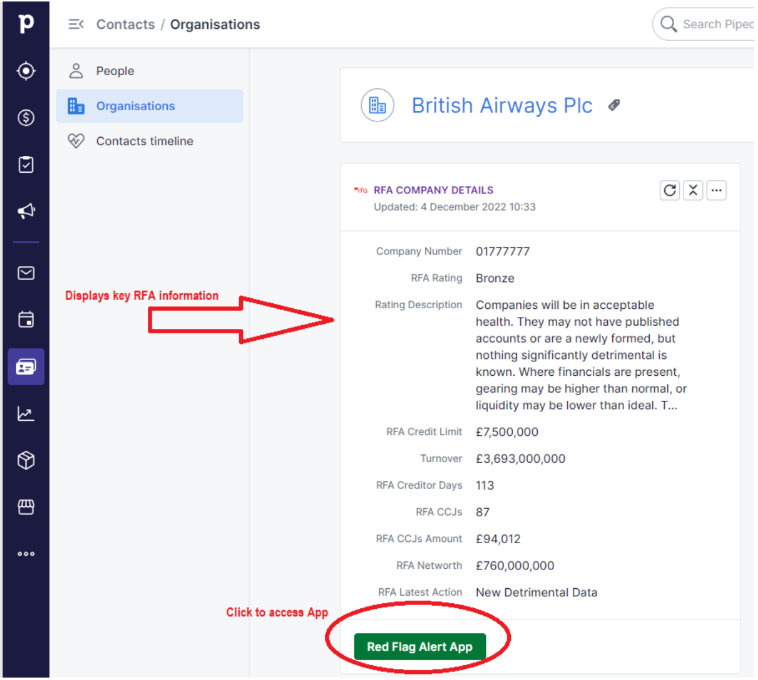This screenshot has width=758, height=680.
Task: Select Organisations in the side menu
Action: tap(149, 106)
